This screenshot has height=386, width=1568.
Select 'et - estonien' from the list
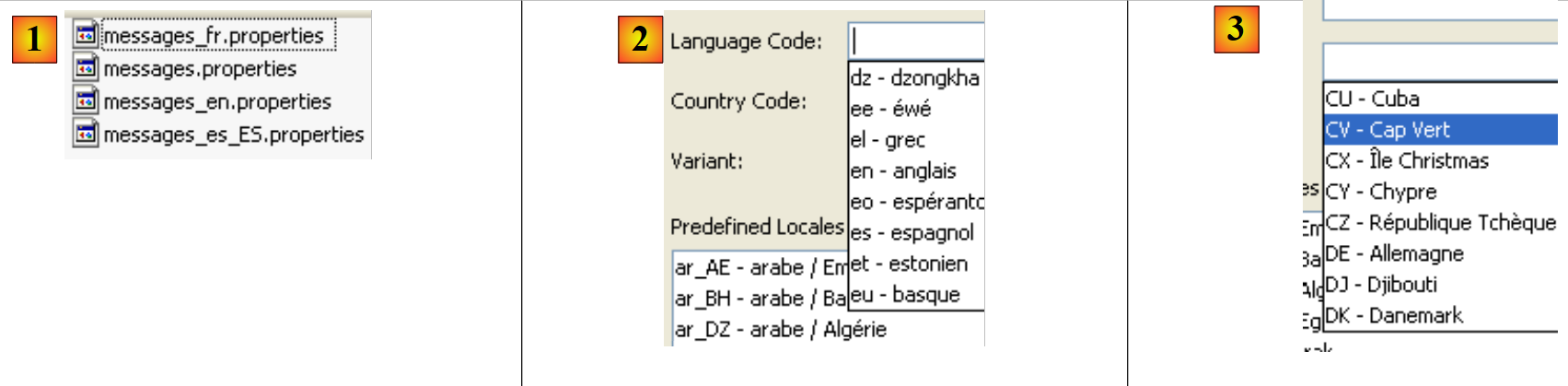(909, 264)
